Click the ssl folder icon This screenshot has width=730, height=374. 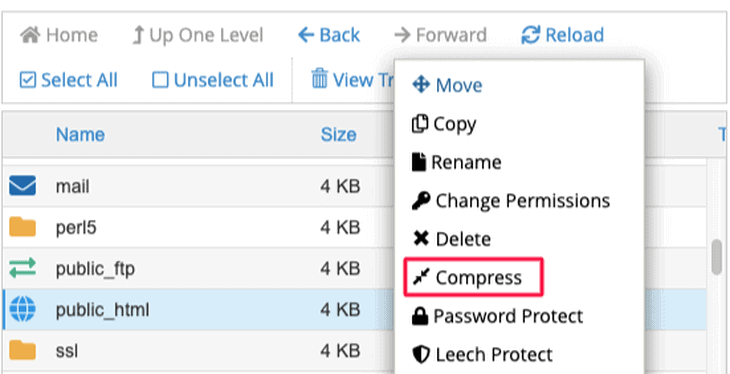click(22, 350)
